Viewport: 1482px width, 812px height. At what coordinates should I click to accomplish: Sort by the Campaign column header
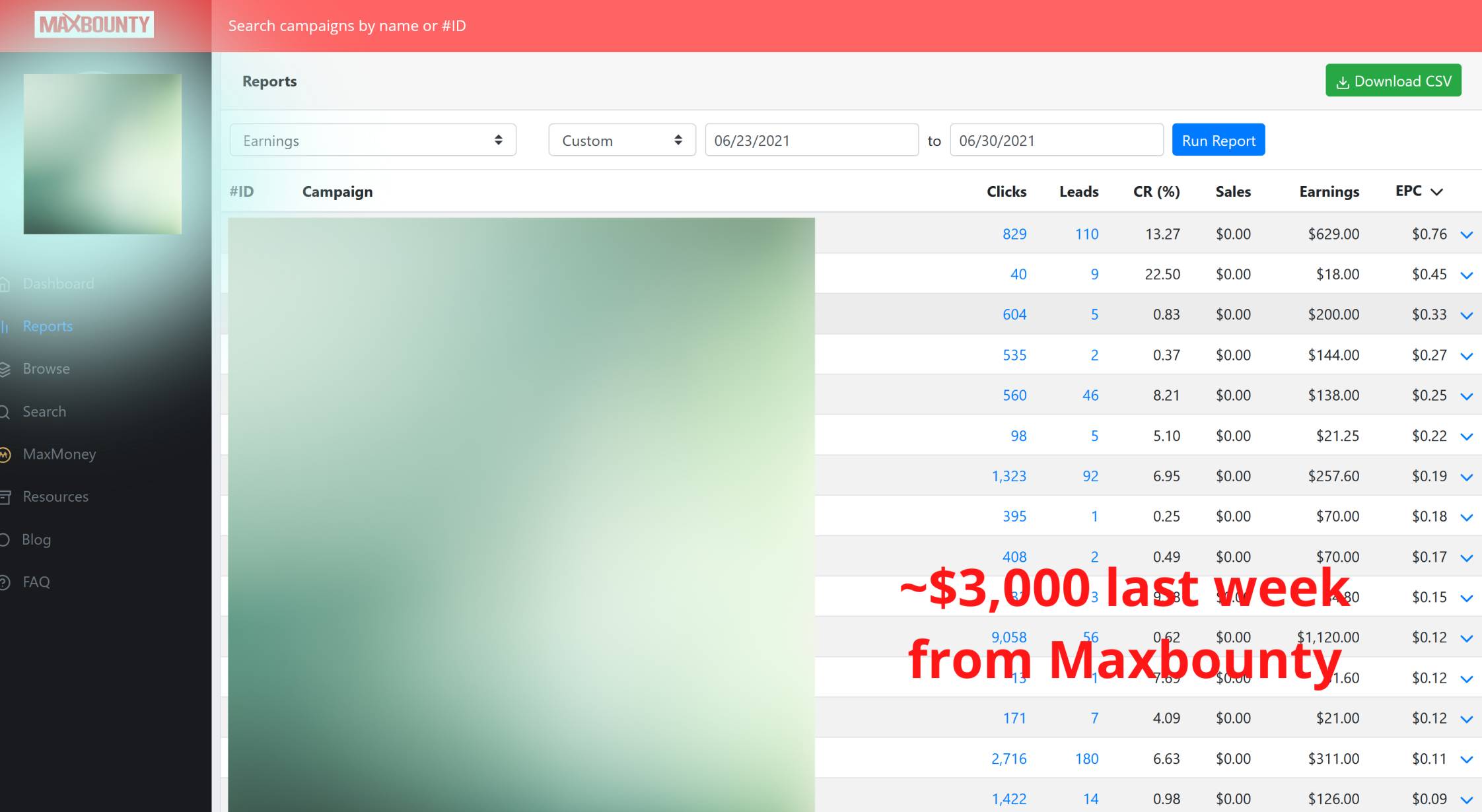tap(337, 191)
